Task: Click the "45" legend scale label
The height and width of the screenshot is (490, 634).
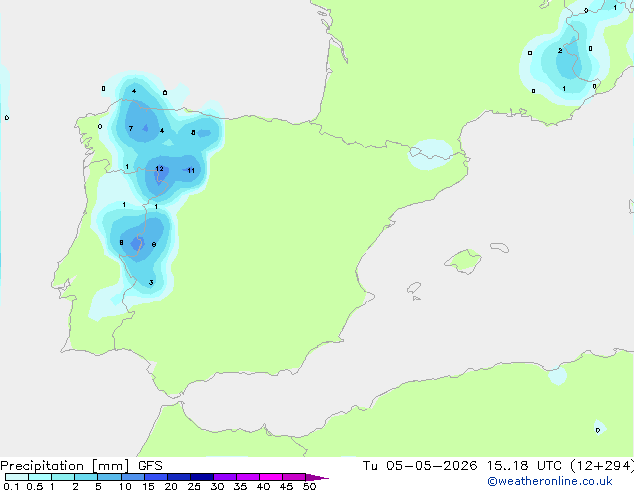Action: tap(286, 486)
